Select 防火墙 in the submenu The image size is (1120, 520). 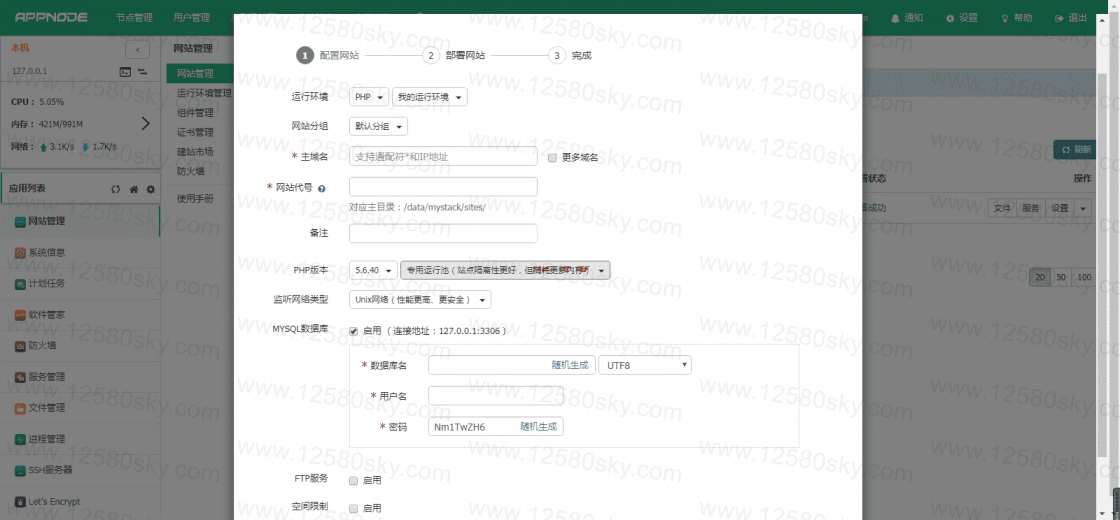(191, 171)
